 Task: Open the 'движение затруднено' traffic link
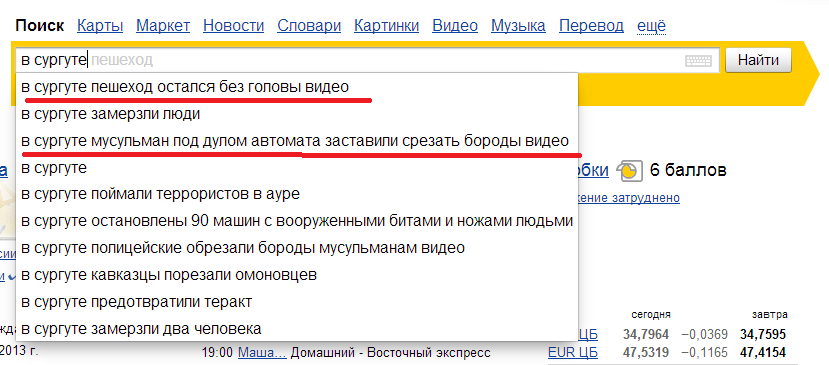coord(629,198)
